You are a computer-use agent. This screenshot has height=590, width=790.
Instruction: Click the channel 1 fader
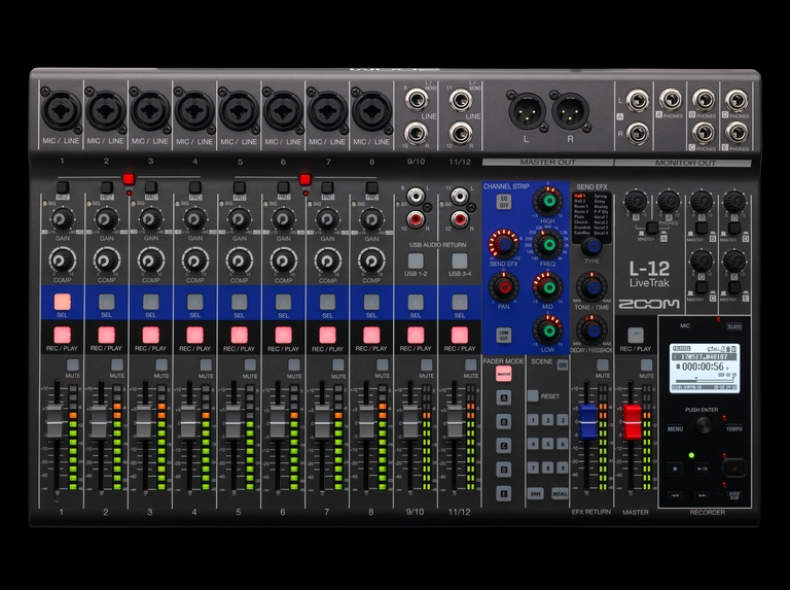coord(55,421)
